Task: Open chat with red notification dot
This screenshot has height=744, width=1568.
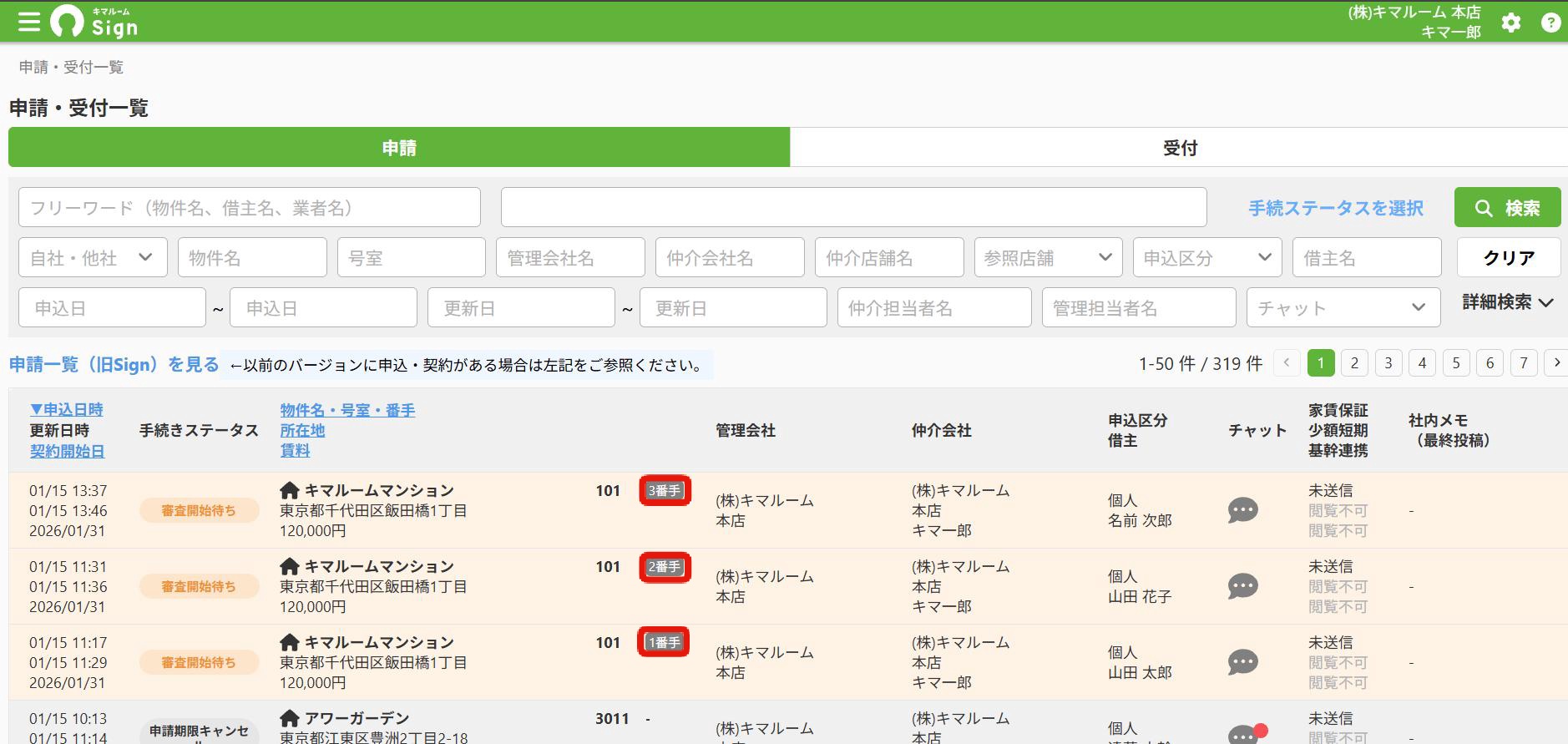Action: (x=1246, y=734)
